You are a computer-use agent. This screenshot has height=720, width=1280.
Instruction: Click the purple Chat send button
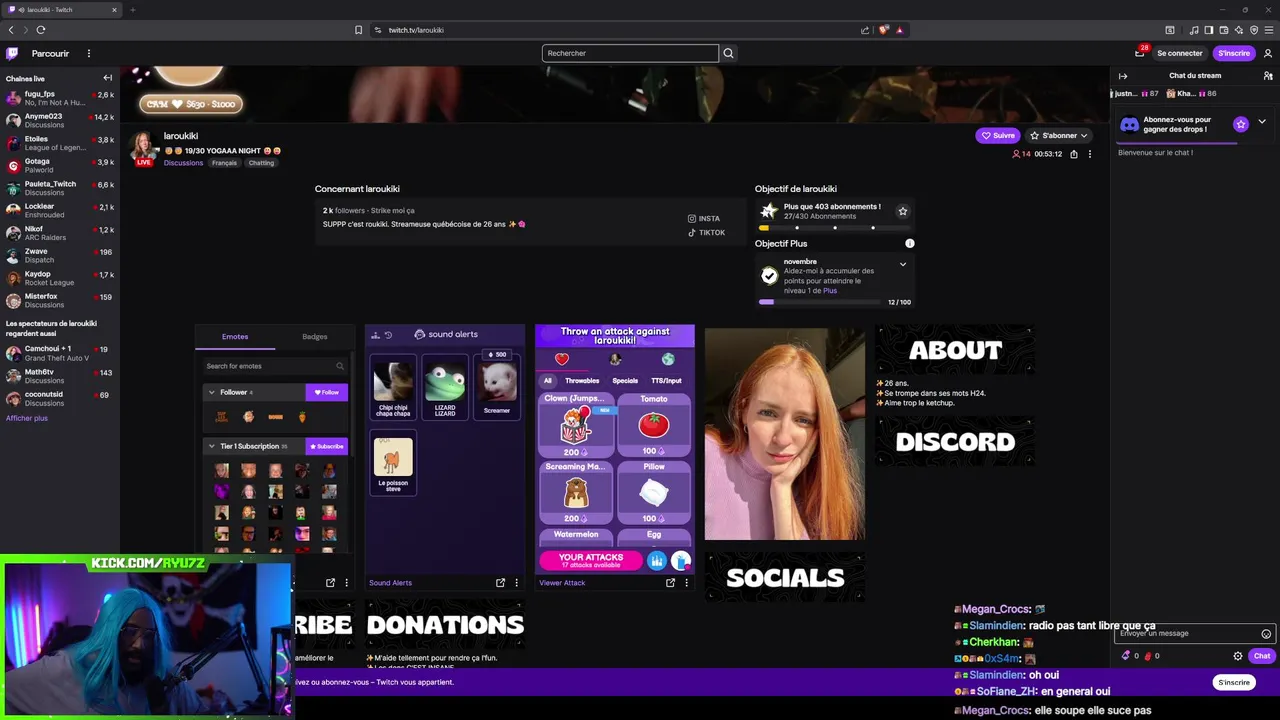1262,656
